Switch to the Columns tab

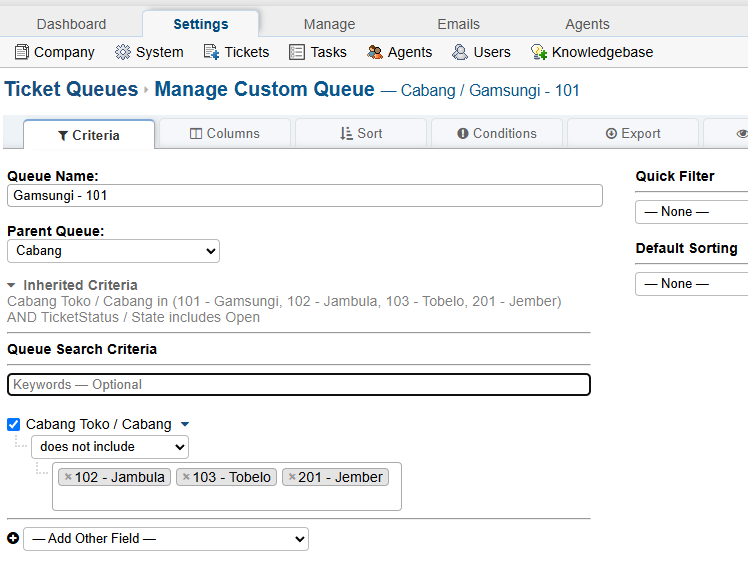pyautogui.click(x=225, y=134)
